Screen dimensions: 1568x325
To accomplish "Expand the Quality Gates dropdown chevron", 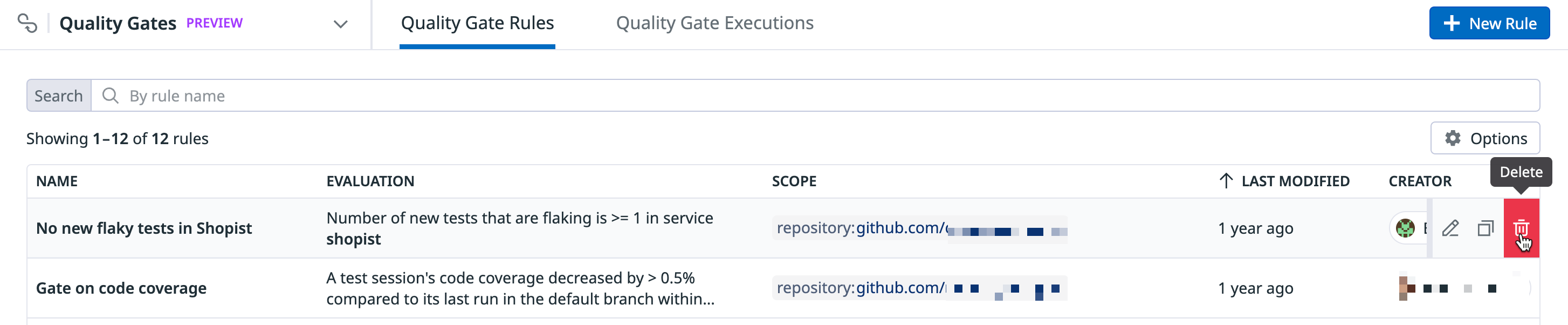I will 340,24.
